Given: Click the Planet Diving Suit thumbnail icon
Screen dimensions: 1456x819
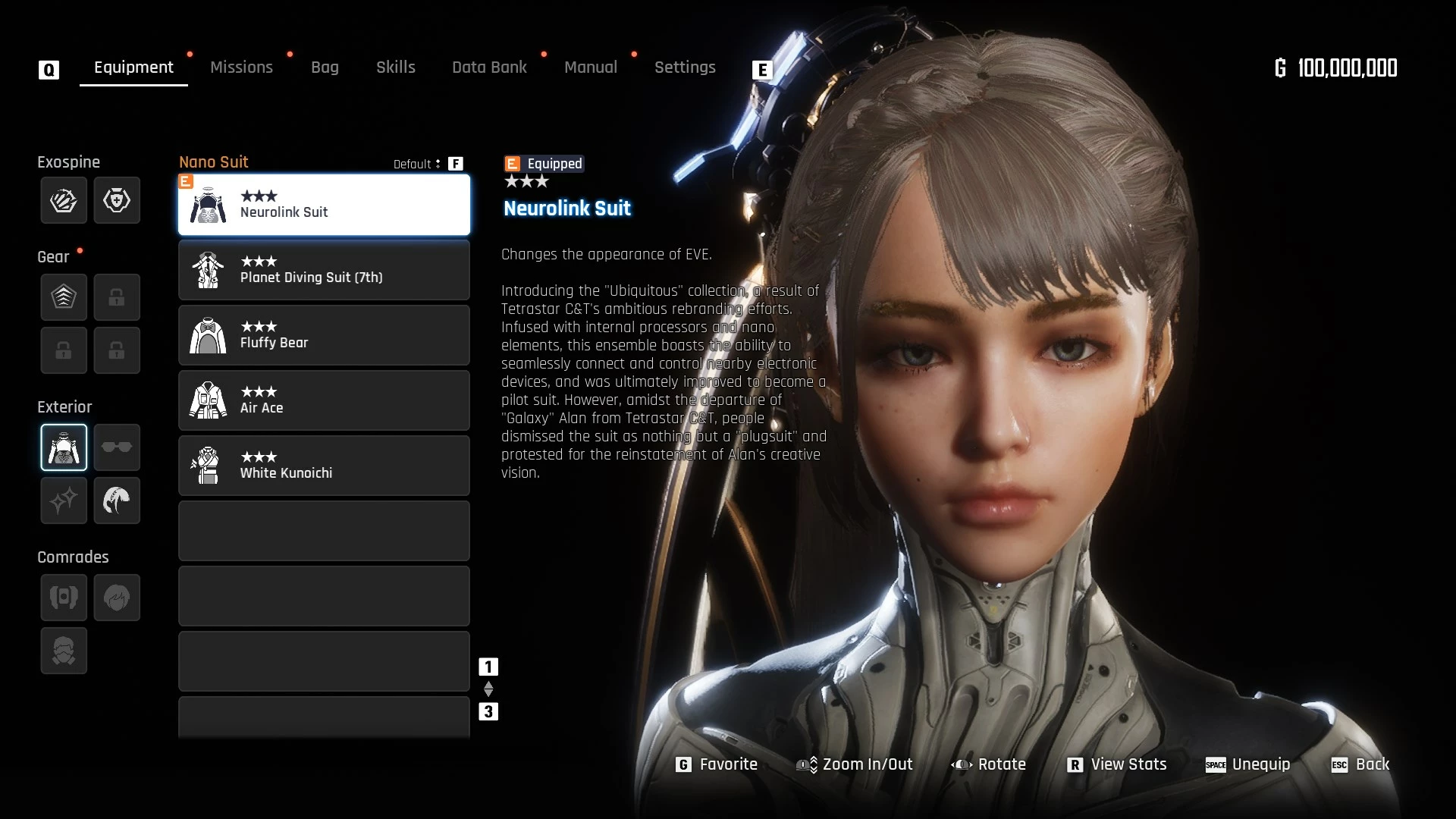Looking at the screenshot, I should 208,270.
